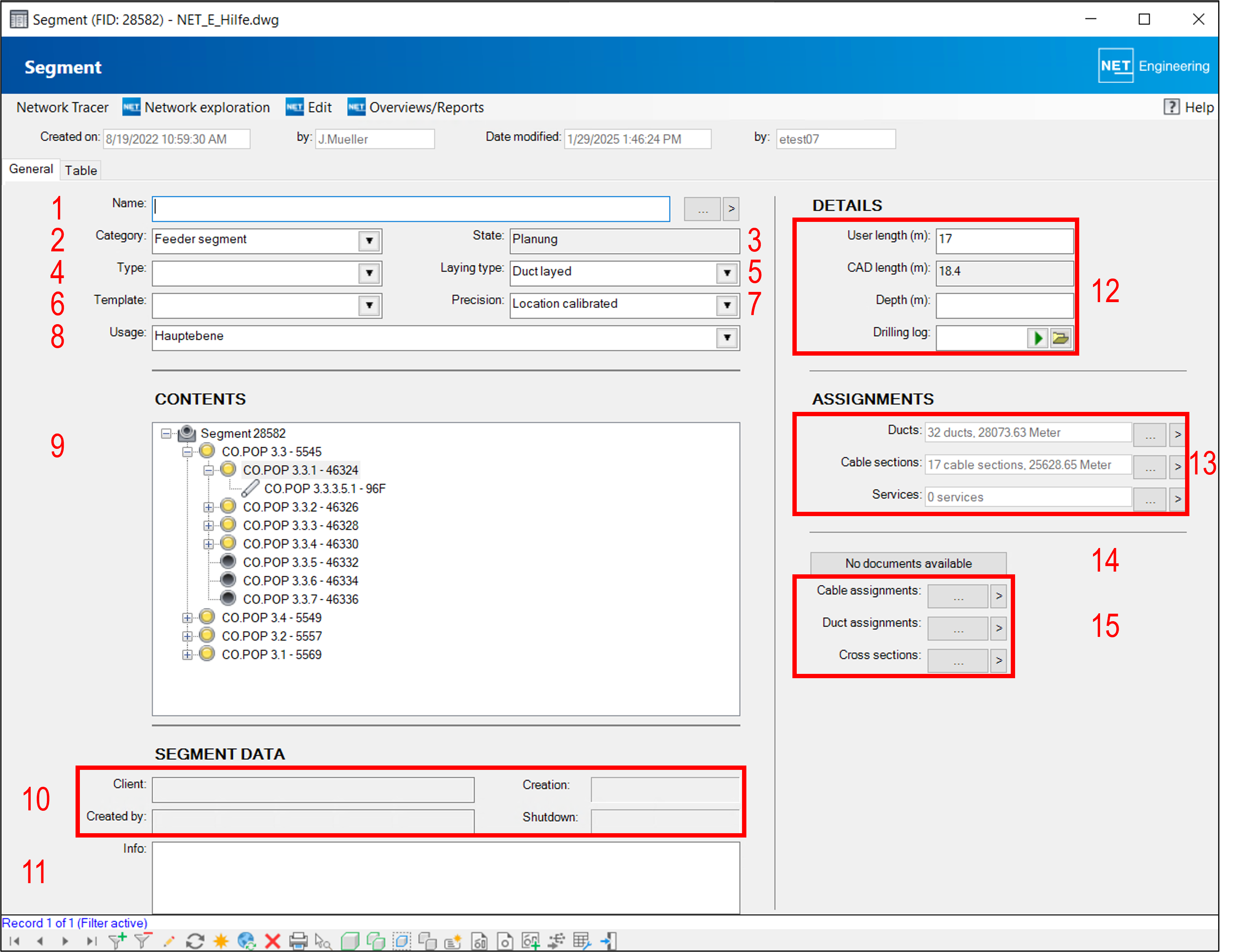Screen dimensions: 1237x952
Task: Switch to the General tab
Action: point(31,169)
